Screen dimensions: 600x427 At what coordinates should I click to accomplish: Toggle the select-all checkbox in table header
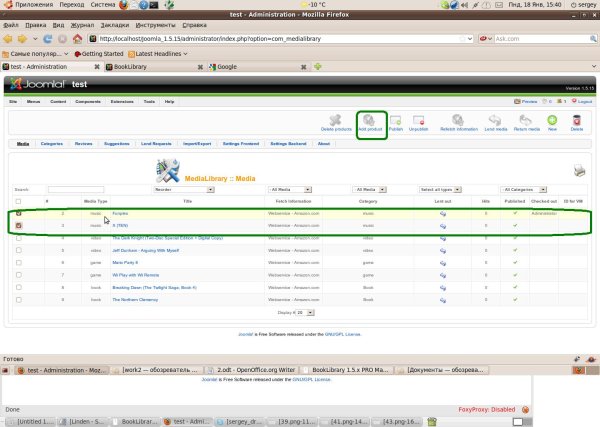coord(18,201)
